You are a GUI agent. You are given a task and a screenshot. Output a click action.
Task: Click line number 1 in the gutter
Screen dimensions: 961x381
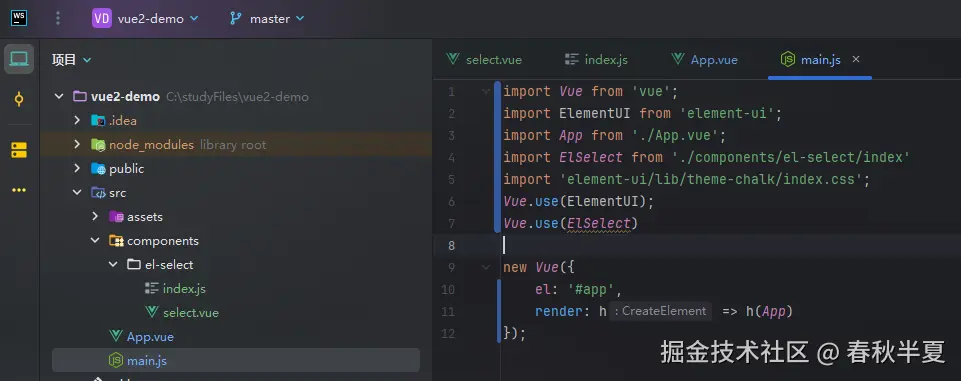(x=451, y=92)
